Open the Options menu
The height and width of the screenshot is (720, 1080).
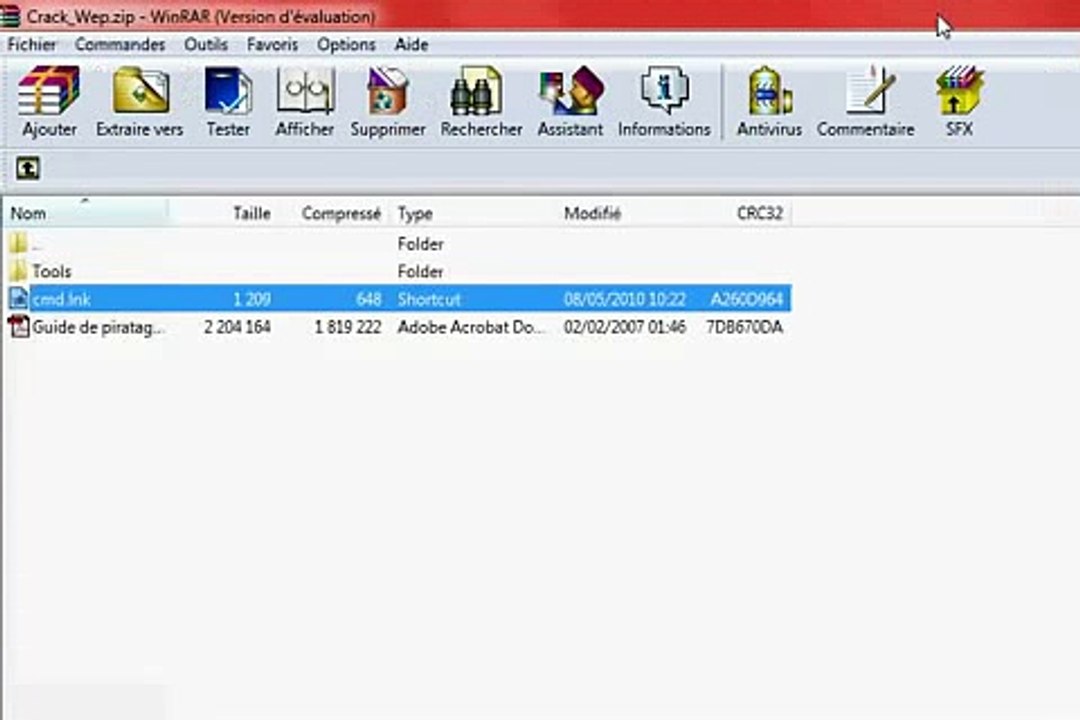346,45
